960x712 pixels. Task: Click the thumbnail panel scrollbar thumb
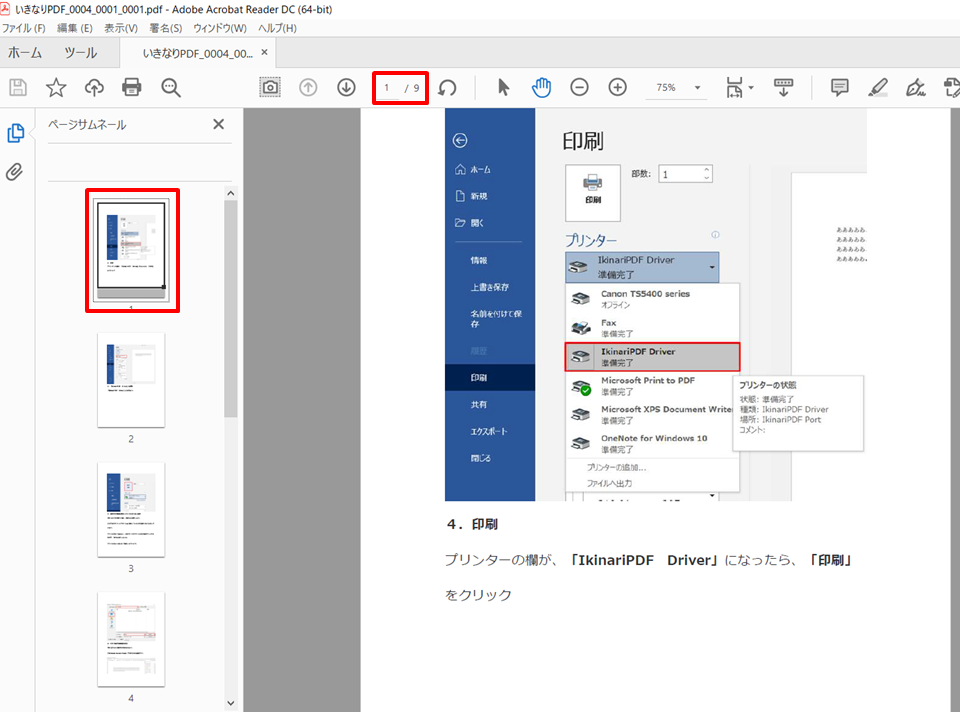(x=231, y=309)
